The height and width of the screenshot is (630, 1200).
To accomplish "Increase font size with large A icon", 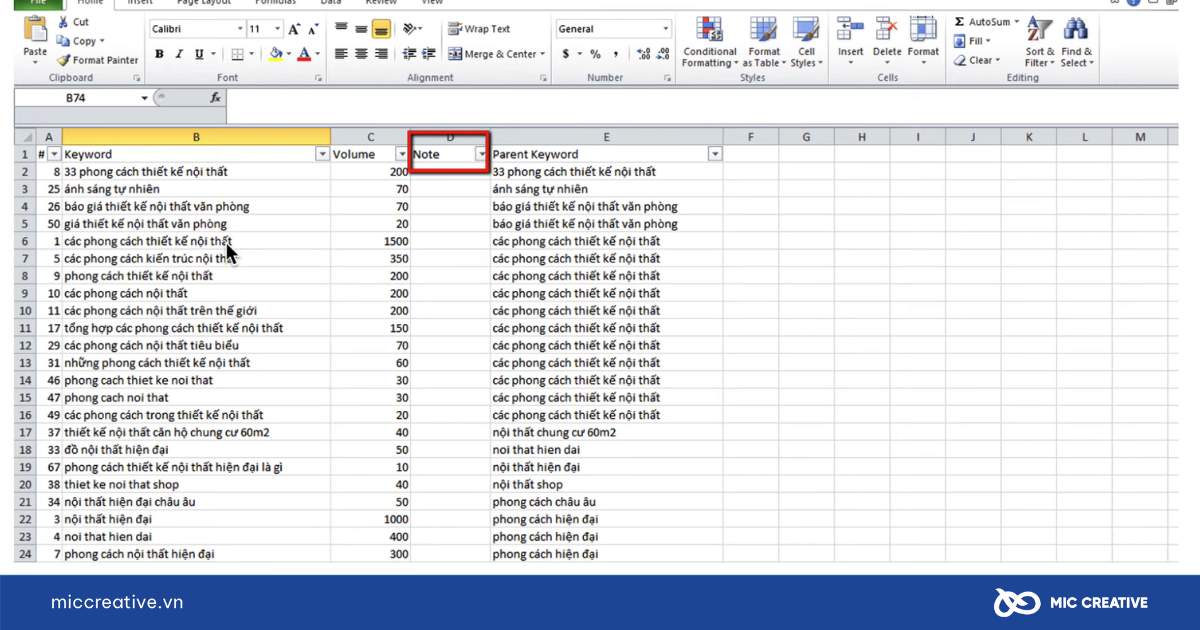I will click(294, 29).
